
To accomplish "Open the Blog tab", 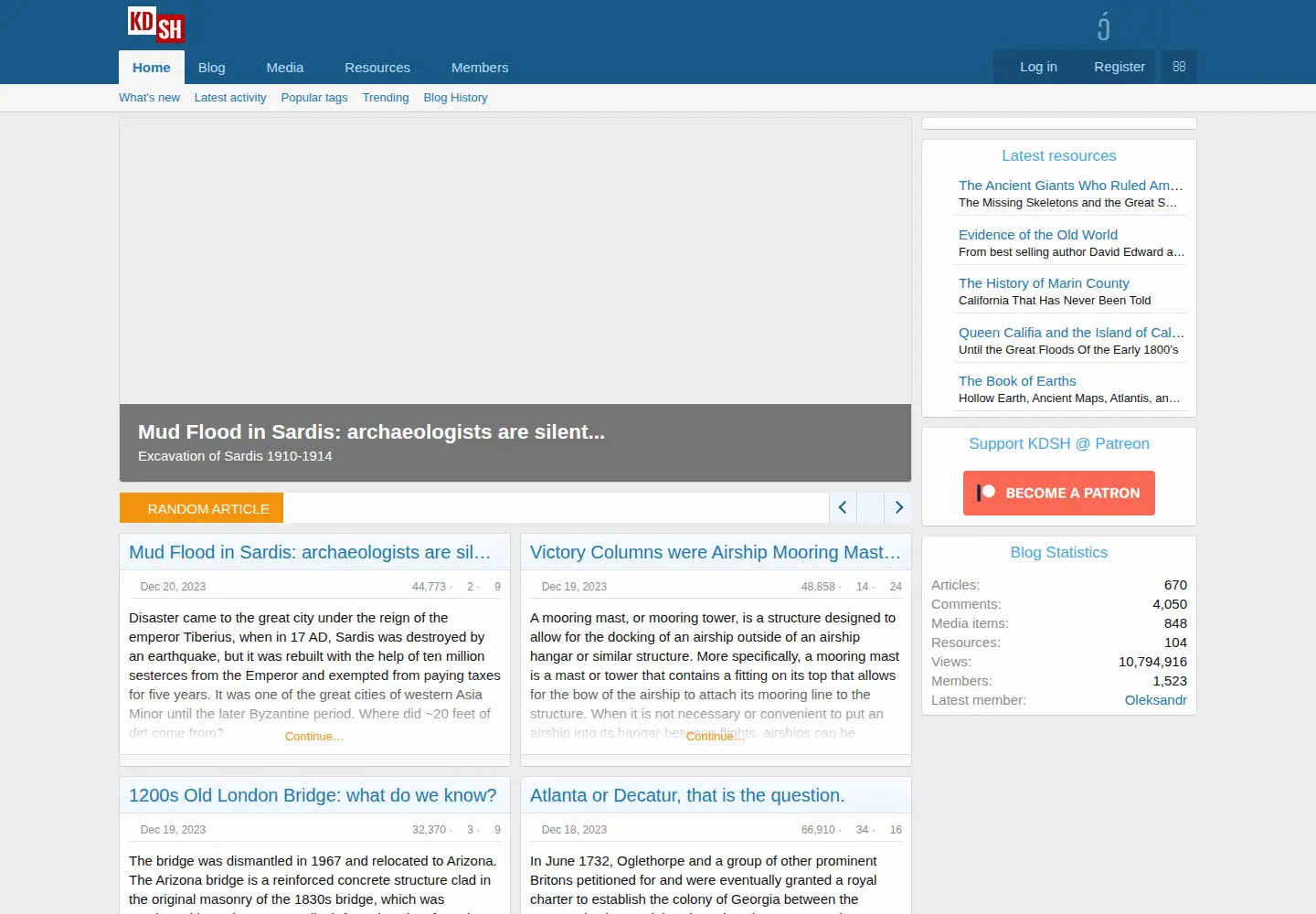I will click(x=211, y=68).
